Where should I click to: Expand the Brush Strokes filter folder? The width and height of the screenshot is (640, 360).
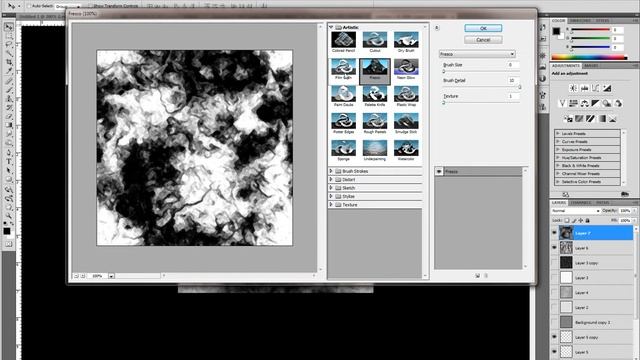(x=331, y=171)
